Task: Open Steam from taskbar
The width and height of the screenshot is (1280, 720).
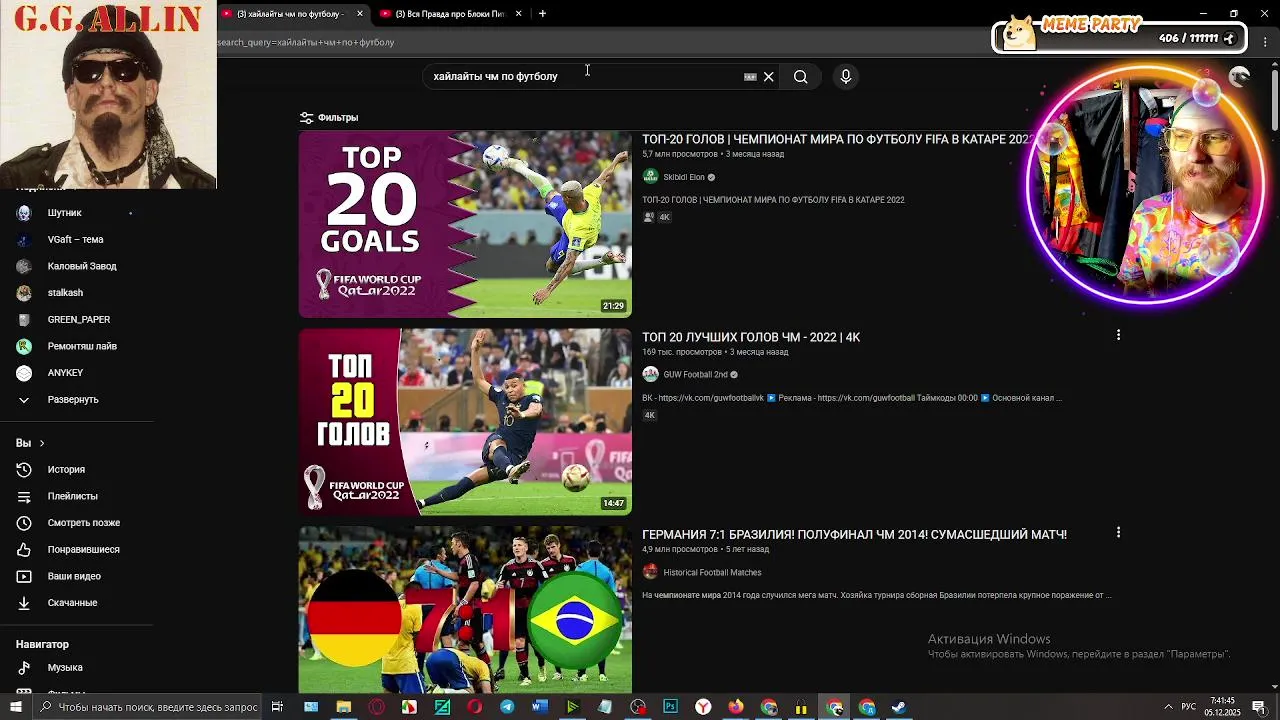Action: (899, 707)
